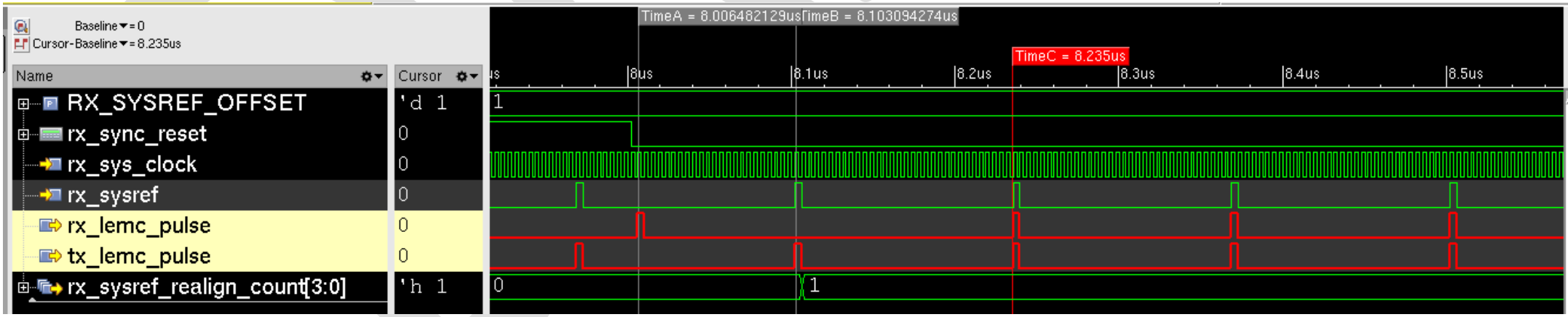Click cursor value 'd 1 for RX_SYSREF_OFFSET
Screen dimensions: 1568x317
422,103
